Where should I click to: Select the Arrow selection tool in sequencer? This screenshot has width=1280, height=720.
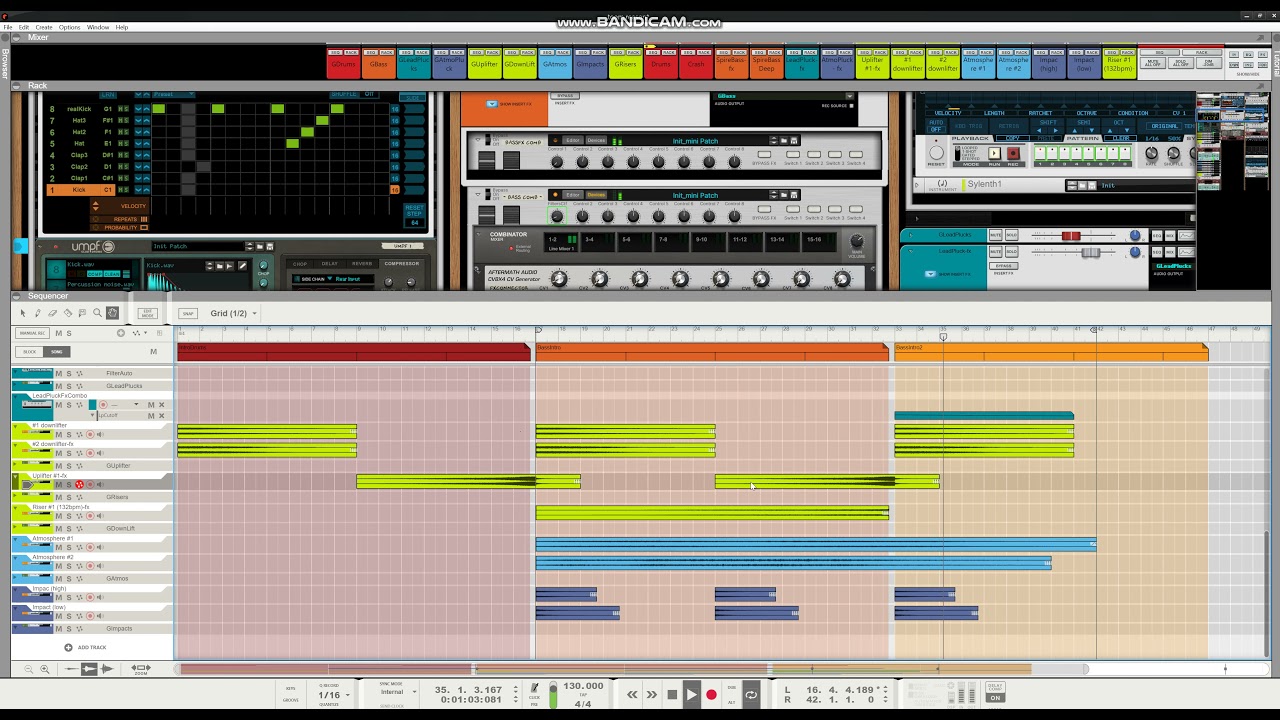pos(23,313)
